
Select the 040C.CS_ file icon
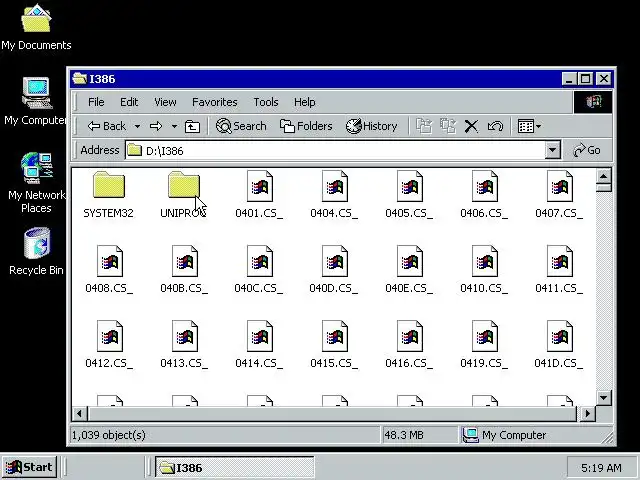[x=259, y=261]
